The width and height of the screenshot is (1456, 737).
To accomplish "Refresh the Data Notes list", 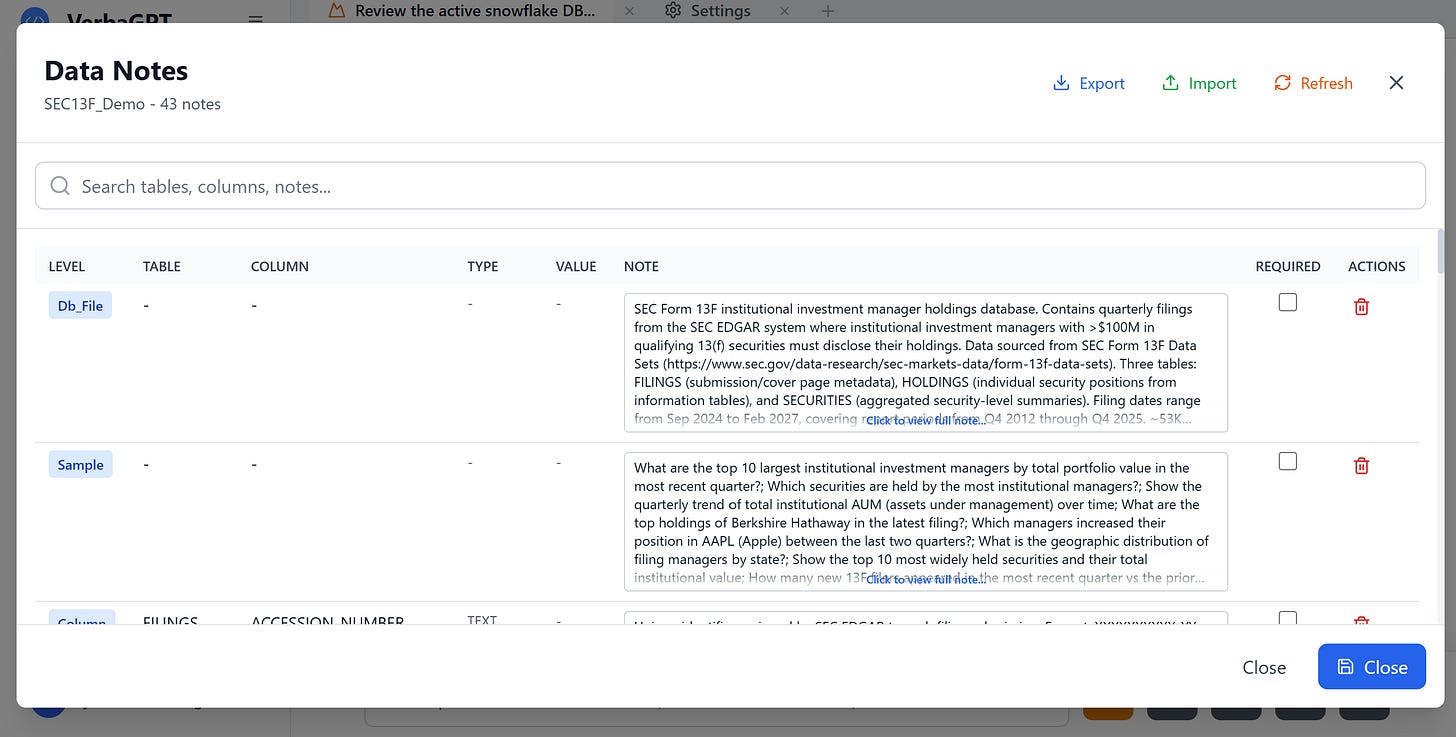I will click(1313, 83).
